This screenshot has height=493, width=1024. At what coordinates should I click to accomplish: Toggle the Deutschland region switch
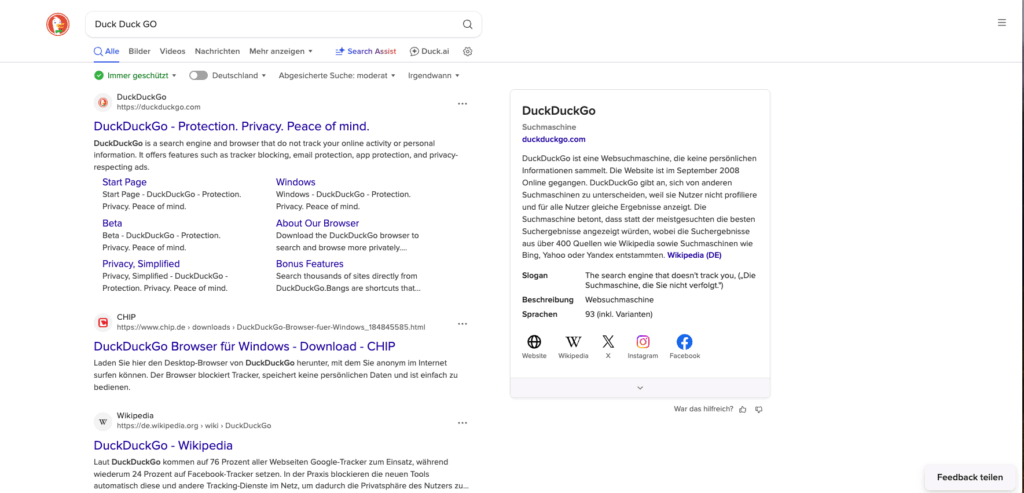click(x=198, y=75)
